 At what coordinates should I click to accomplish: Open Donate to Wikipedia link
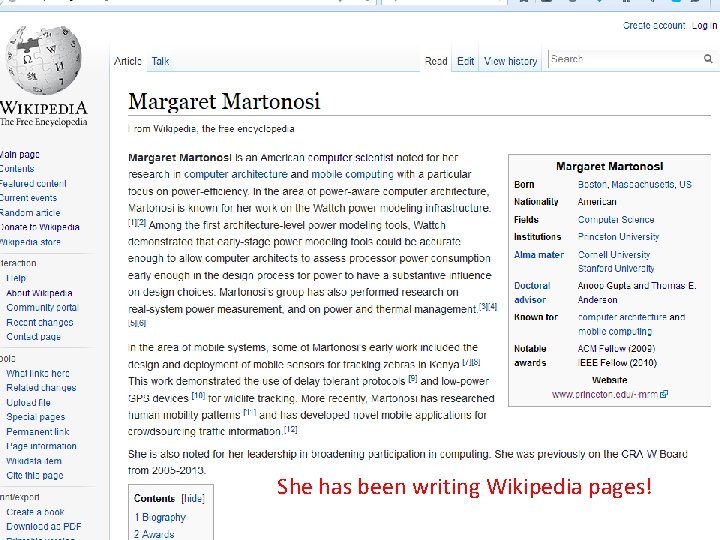click(39, 227)
